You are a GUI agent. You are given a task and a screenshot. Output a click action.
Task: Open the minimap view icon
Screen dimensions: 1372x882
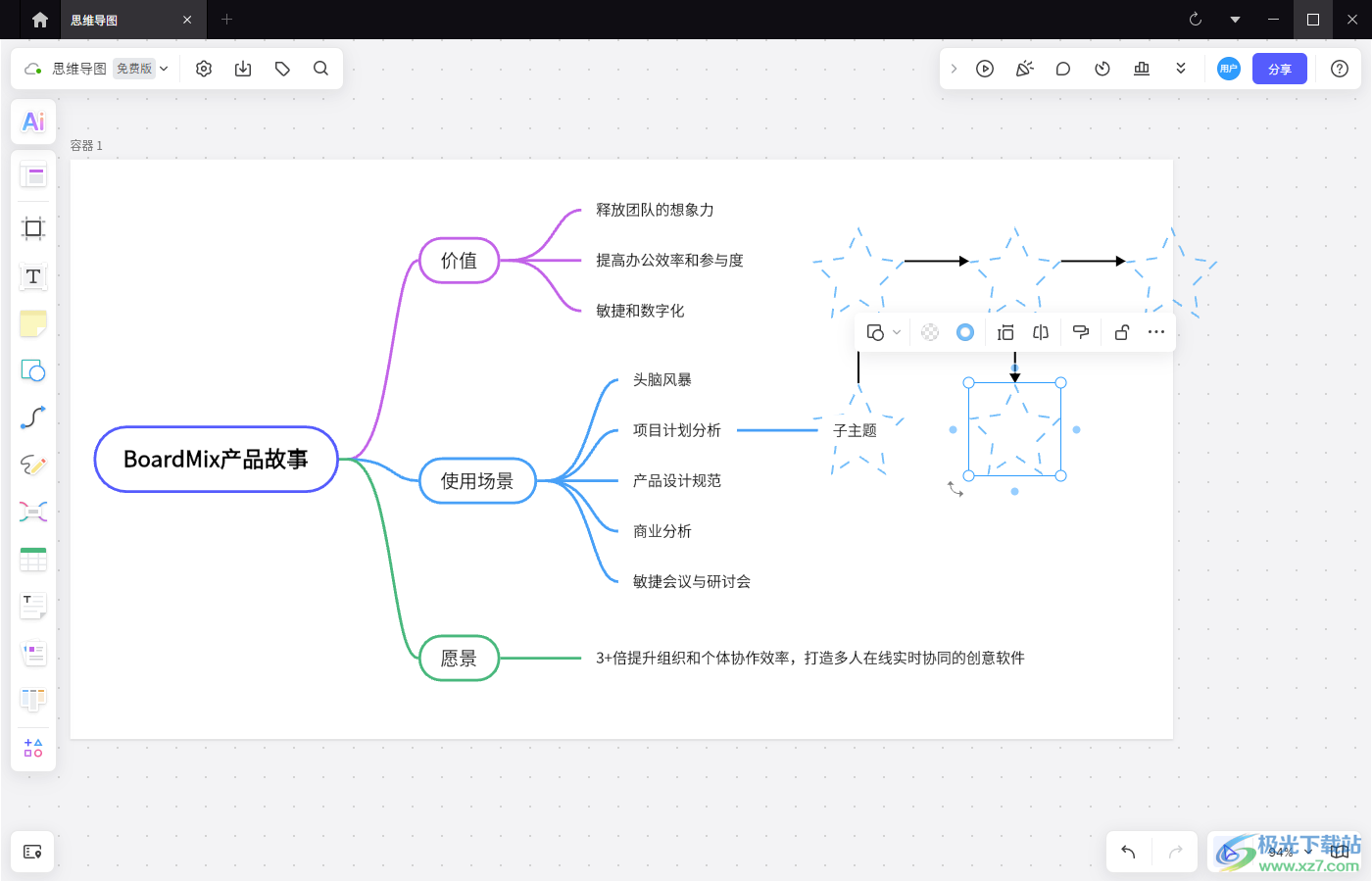[1340, 852]
